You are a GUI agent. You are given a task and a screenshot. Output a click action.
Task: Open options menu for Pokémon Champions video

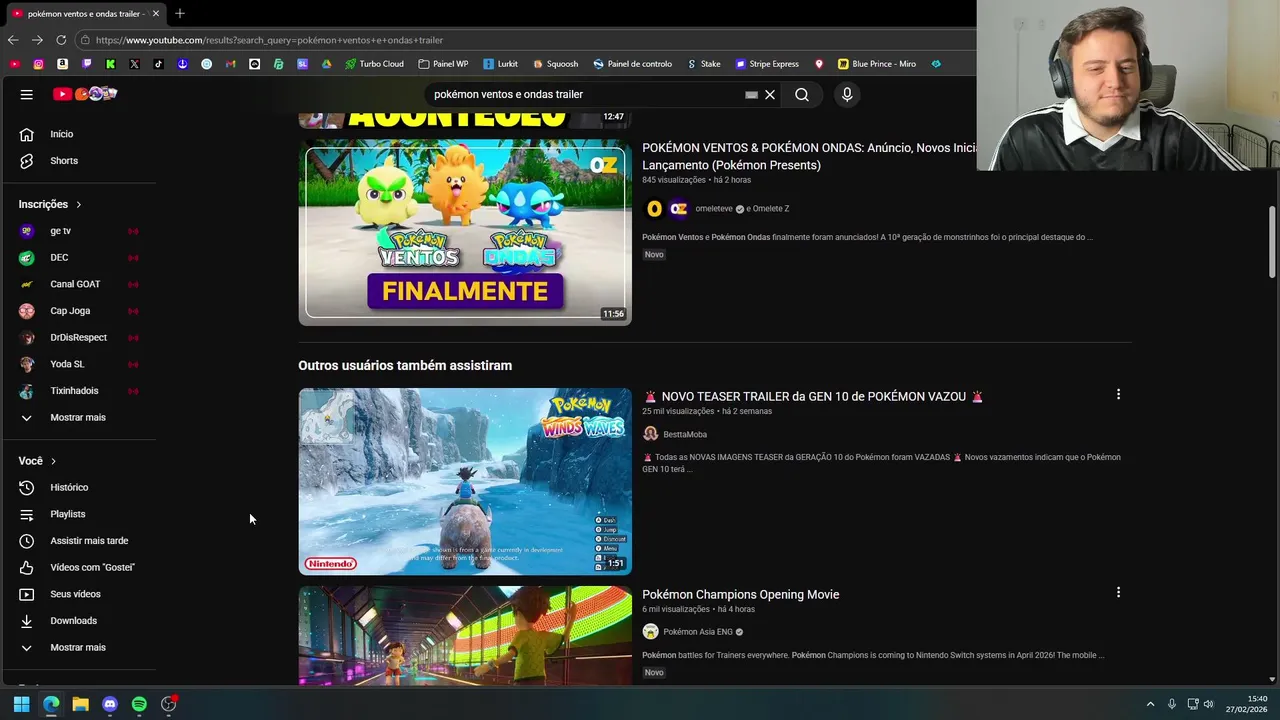(1118, 592)
